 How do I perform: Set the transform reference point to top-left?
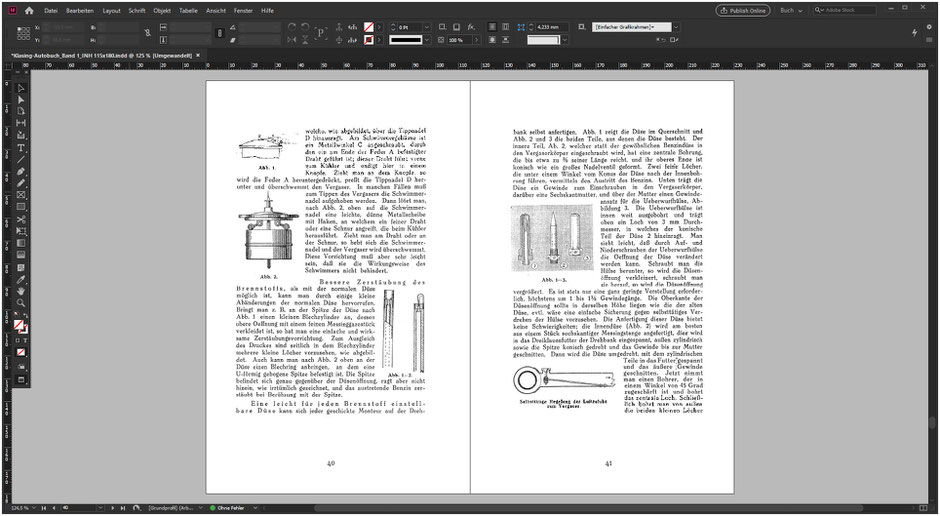pos(19,29)
